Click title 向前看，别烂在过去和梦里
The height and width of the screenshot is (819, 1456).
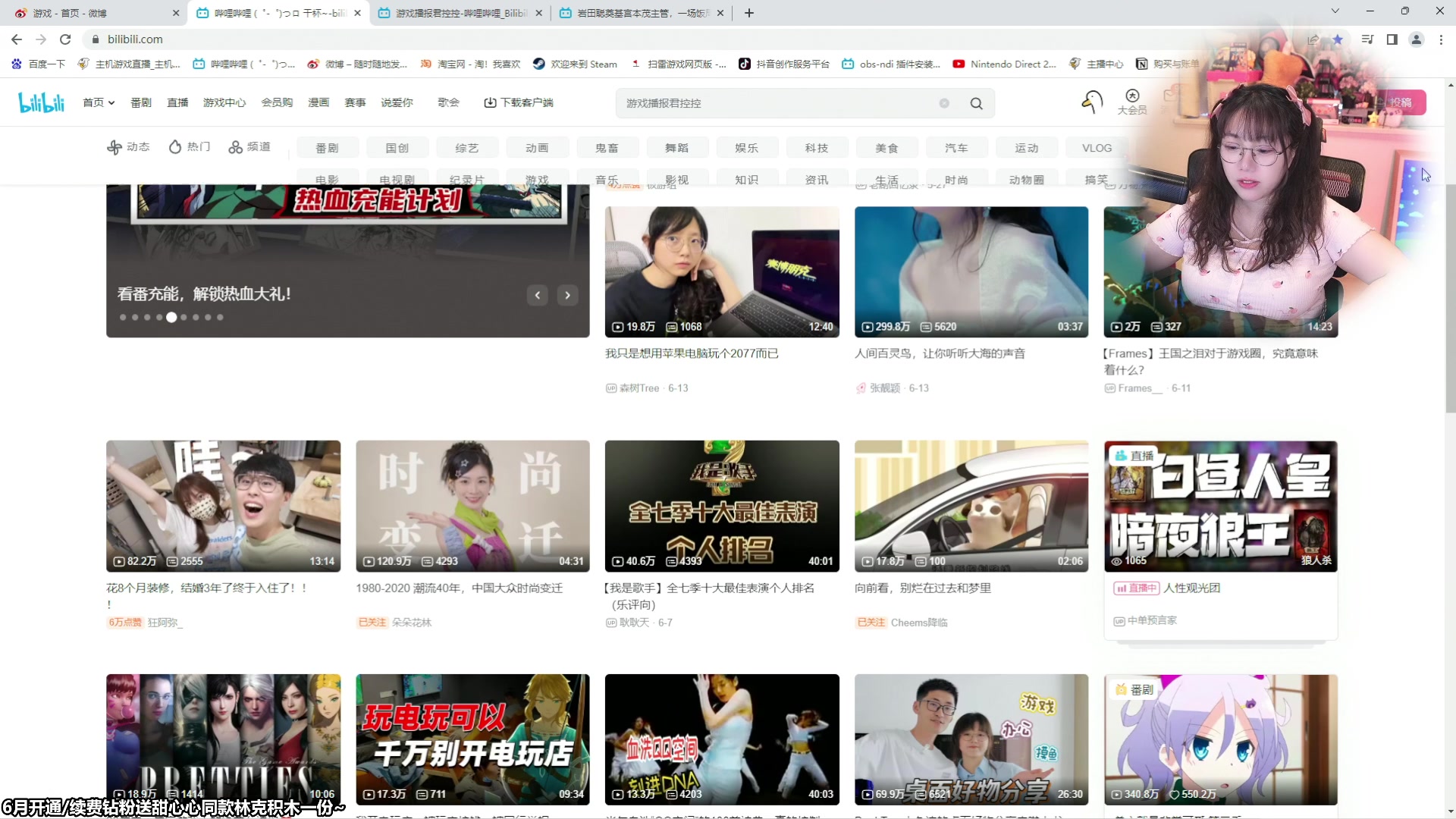tap(923, 588)
